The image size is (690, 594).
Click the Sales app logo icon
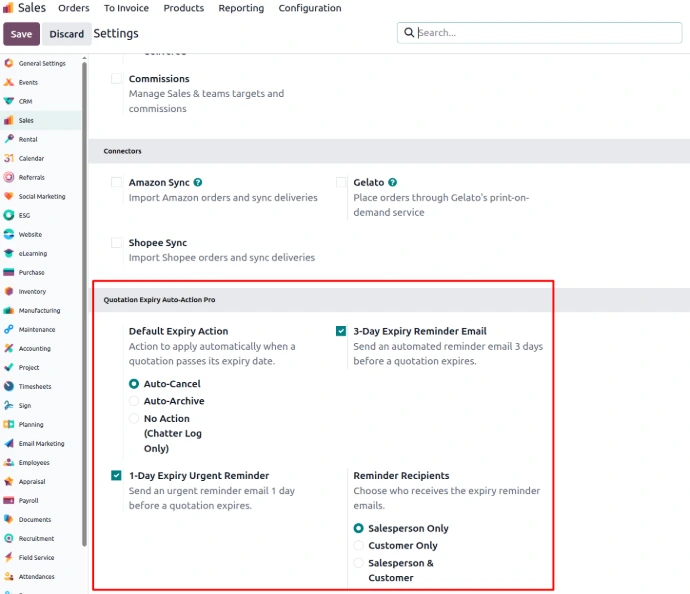click(x=8, y=8)
